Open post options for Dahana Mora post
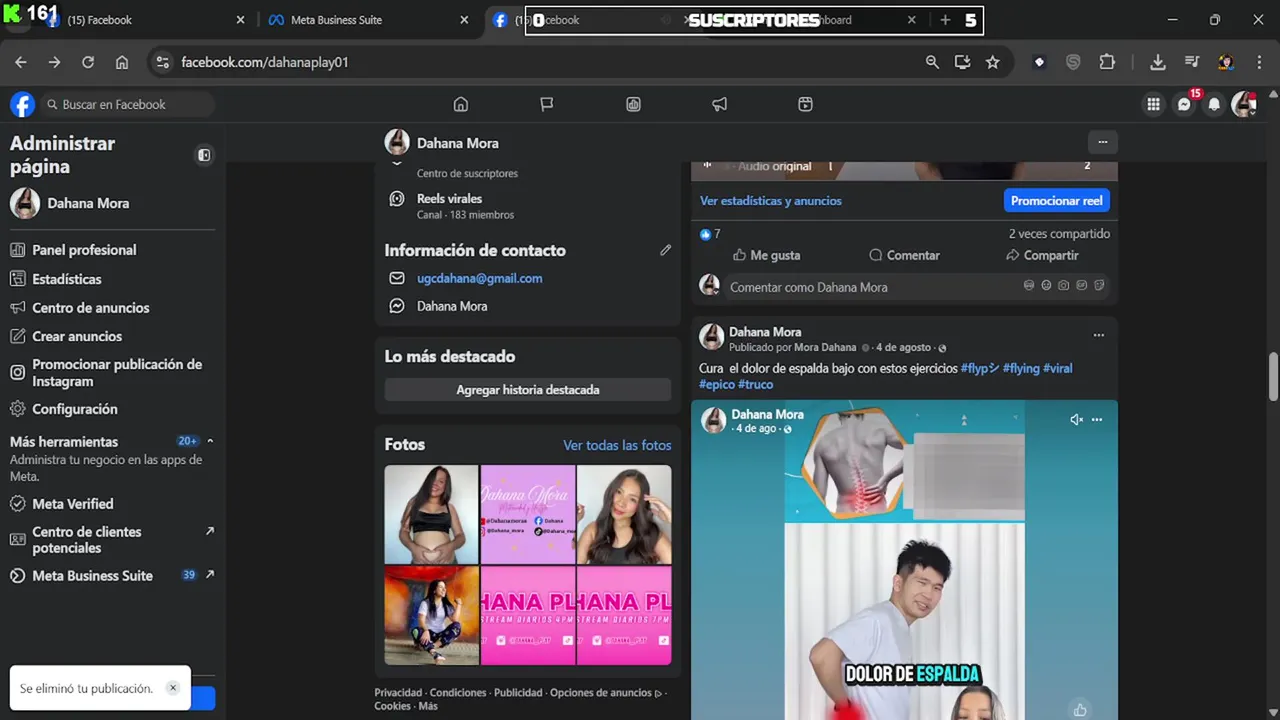Screen dimensions: 1280x720 pyautogui.click(x=1098, y=335)
